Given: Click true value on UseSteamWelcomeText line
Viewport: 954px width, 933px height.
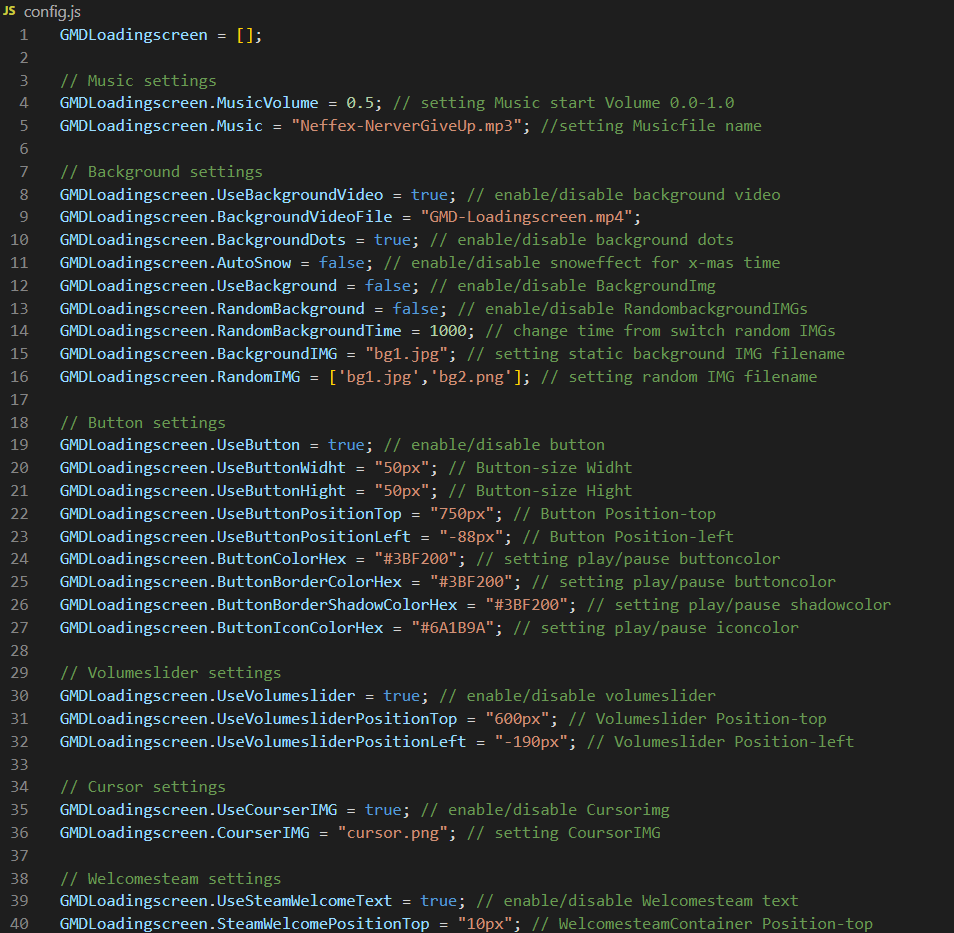Looking at the screenshot, I should [438, 901].
